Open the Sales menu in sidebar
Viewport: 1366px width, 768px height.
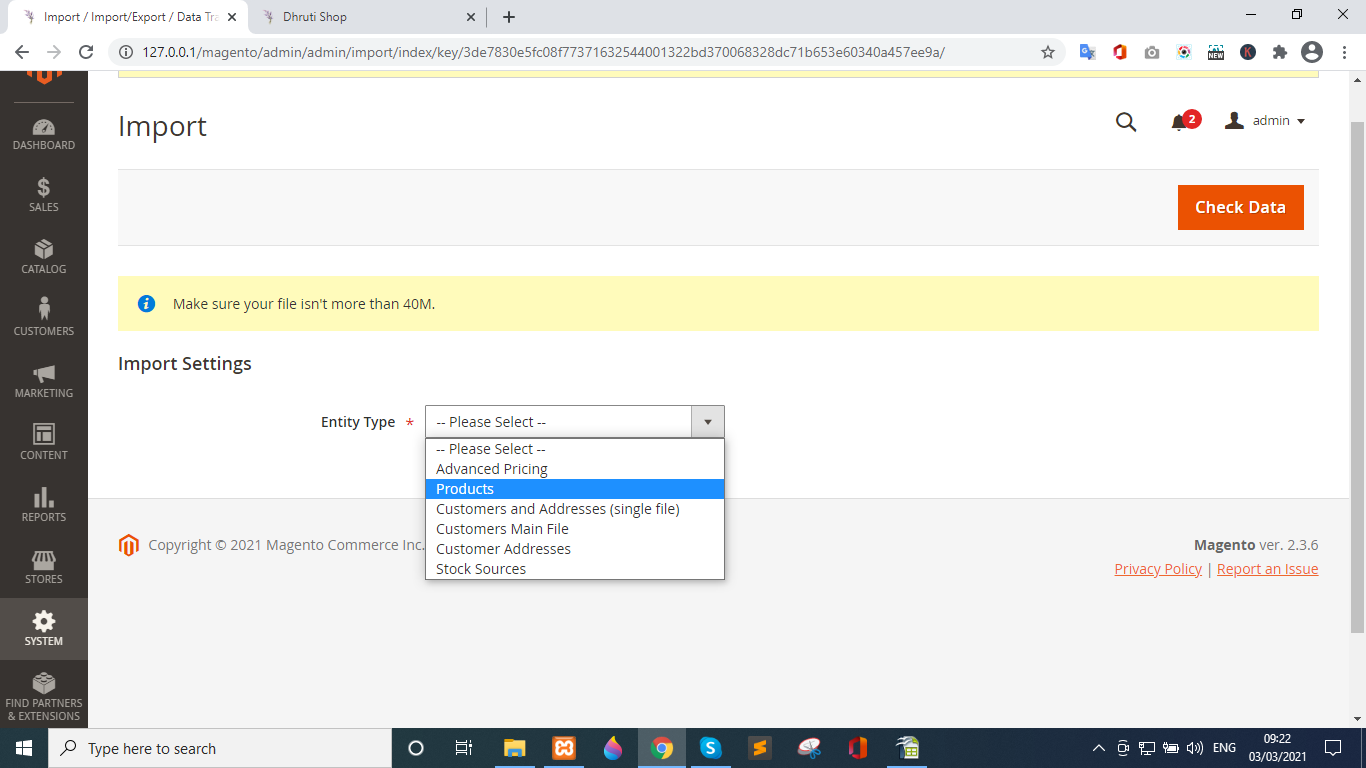coord(43,195)
